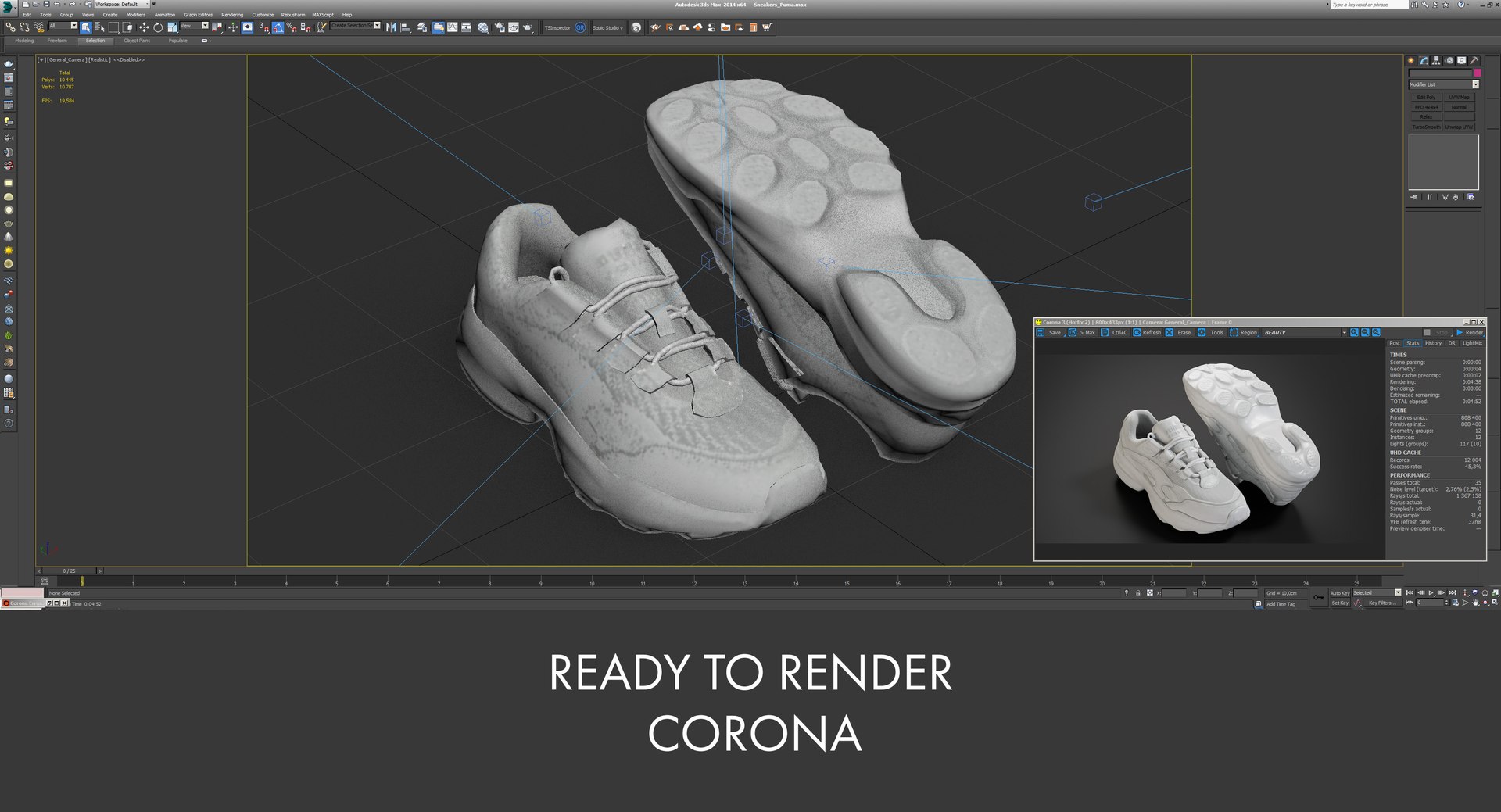Open the Utilities hammer panel icon
The image size is (1501, 812).
click(1474, 60)
